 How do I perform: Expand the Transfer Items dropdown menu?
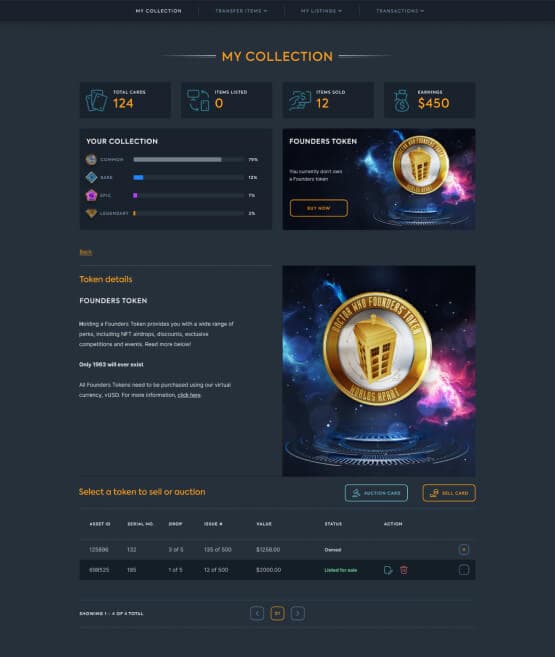pos(241,11)
